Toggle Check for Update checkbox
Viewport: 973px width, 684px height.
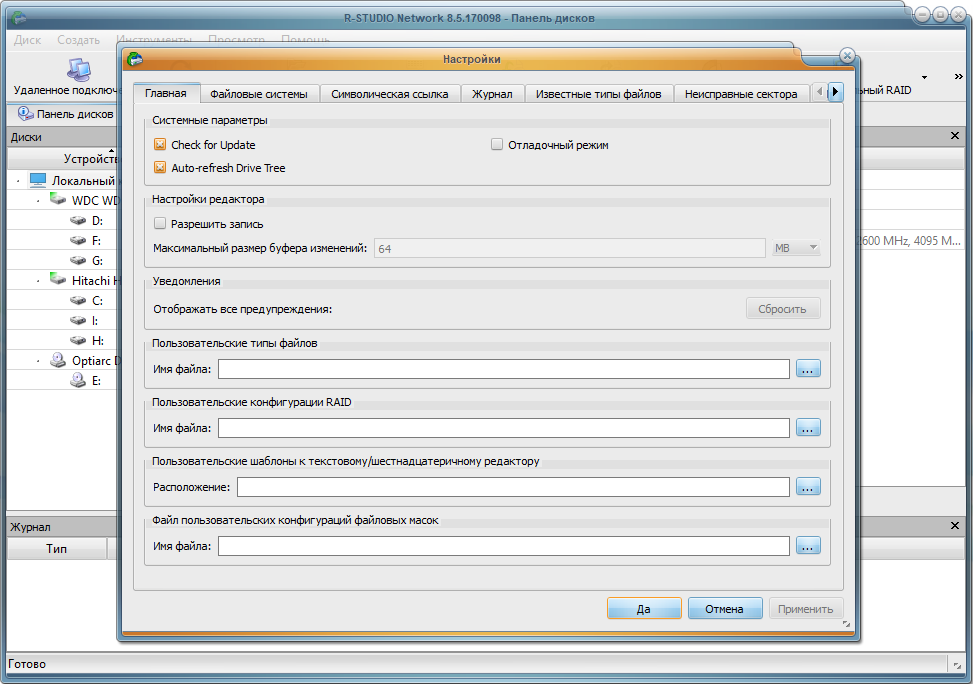(160, 145)
